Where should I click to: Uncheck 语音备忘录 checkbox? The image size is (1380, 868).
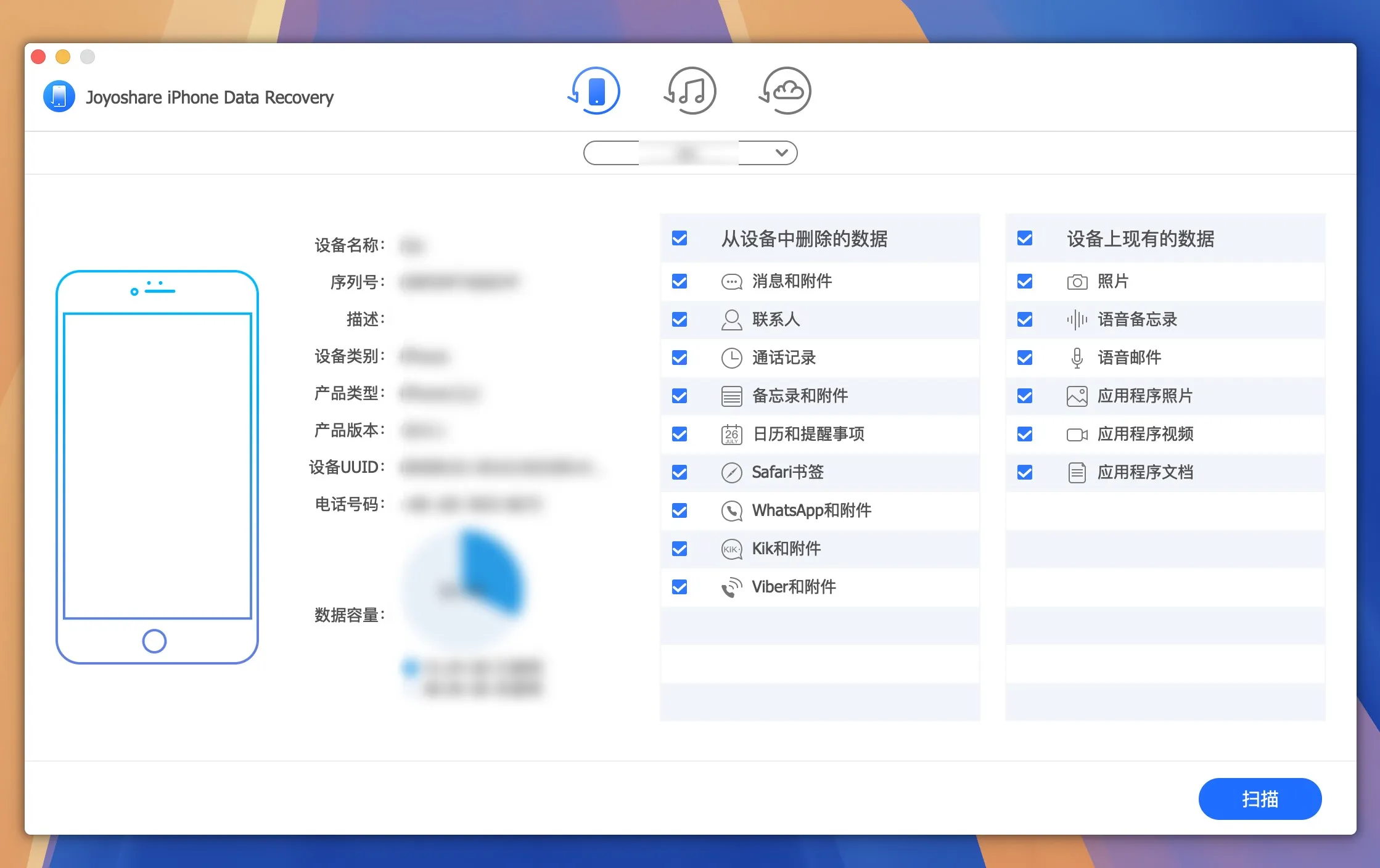point(1025,319)
